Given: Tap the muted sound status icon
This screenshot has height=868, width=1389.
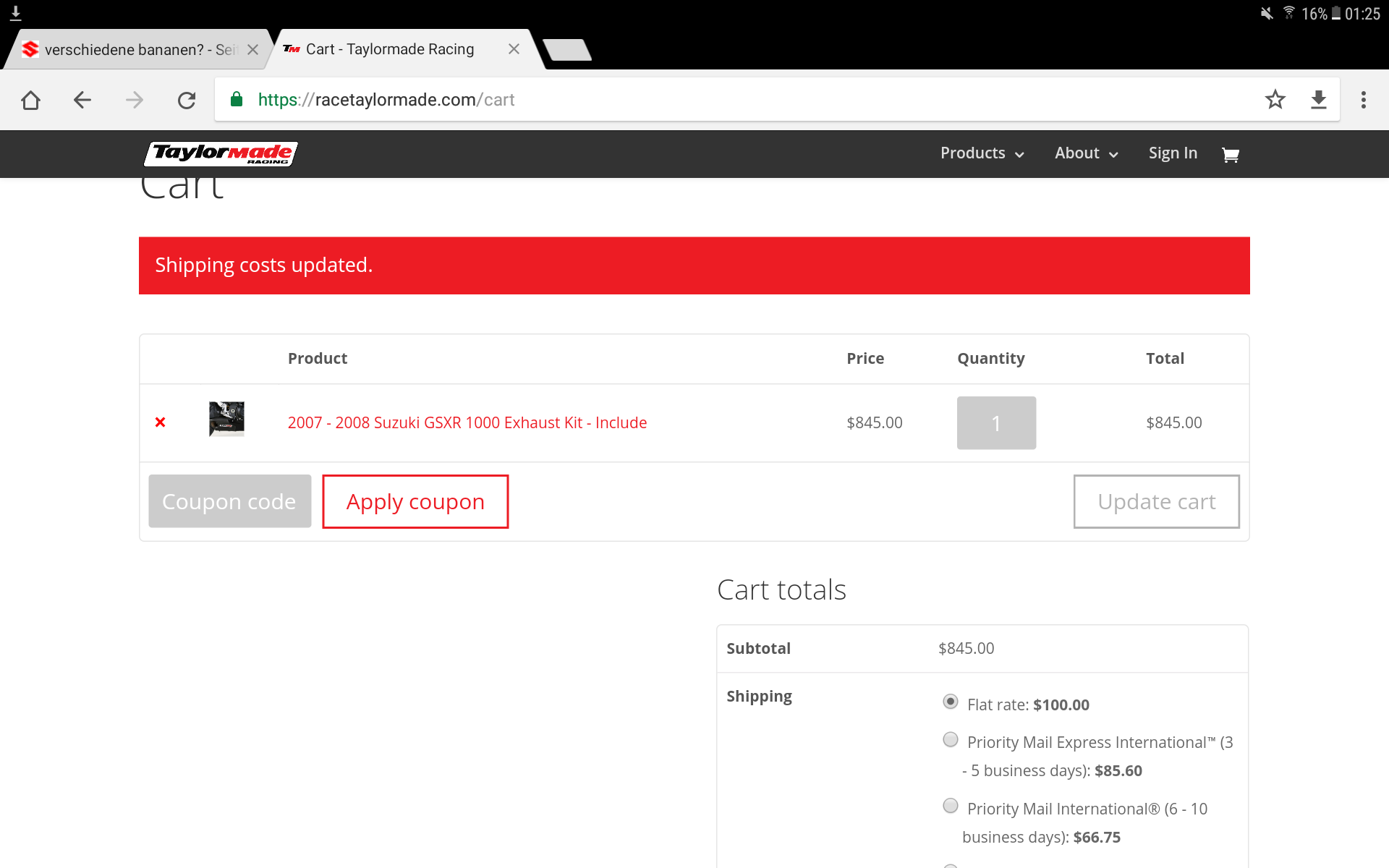Looking at the screenshot, I should click(1267, 13).
